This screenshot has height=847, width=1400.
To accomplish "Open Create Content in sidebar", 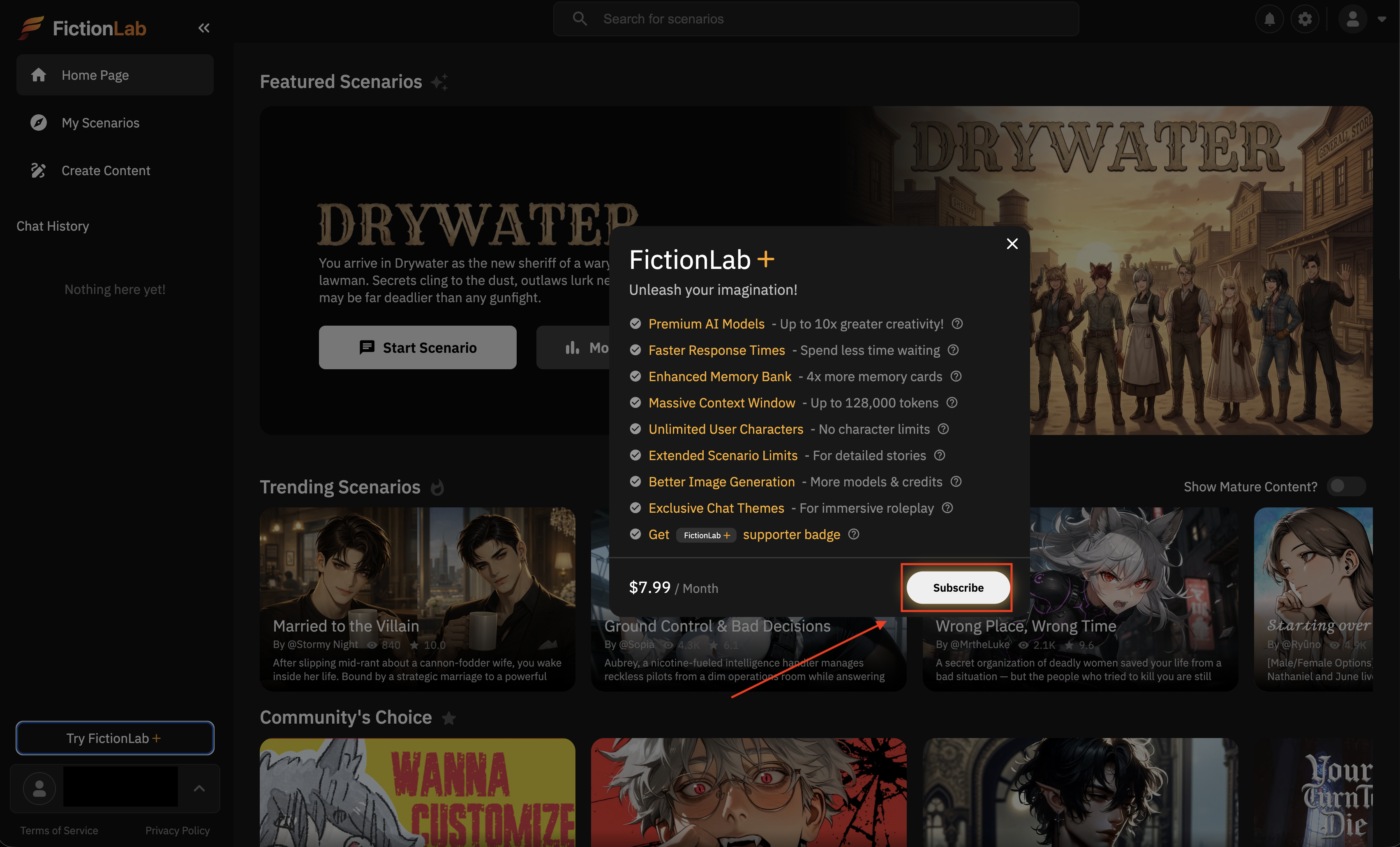I will pyautogui.click(x=106, y=171).
